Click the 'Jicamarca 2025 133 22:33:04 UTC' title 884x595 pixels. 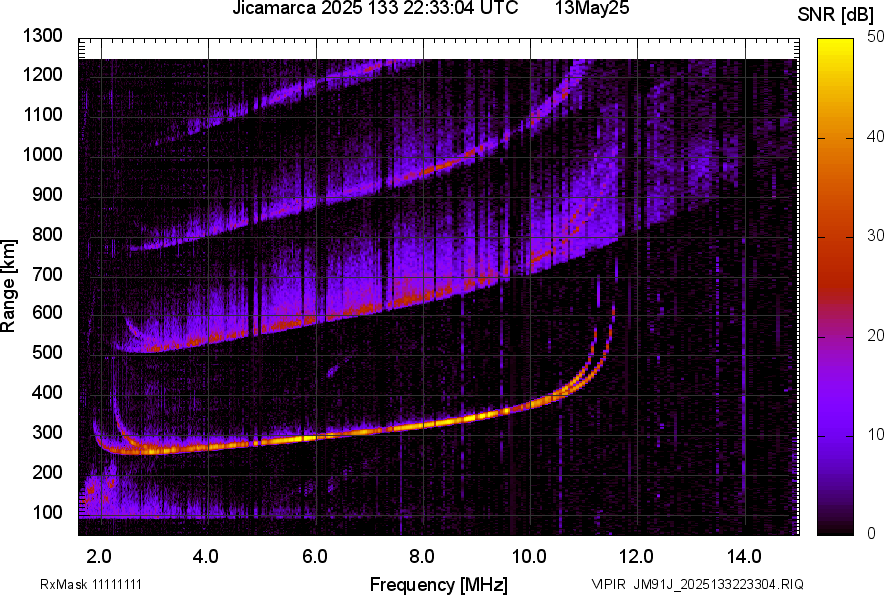point(375,8)
